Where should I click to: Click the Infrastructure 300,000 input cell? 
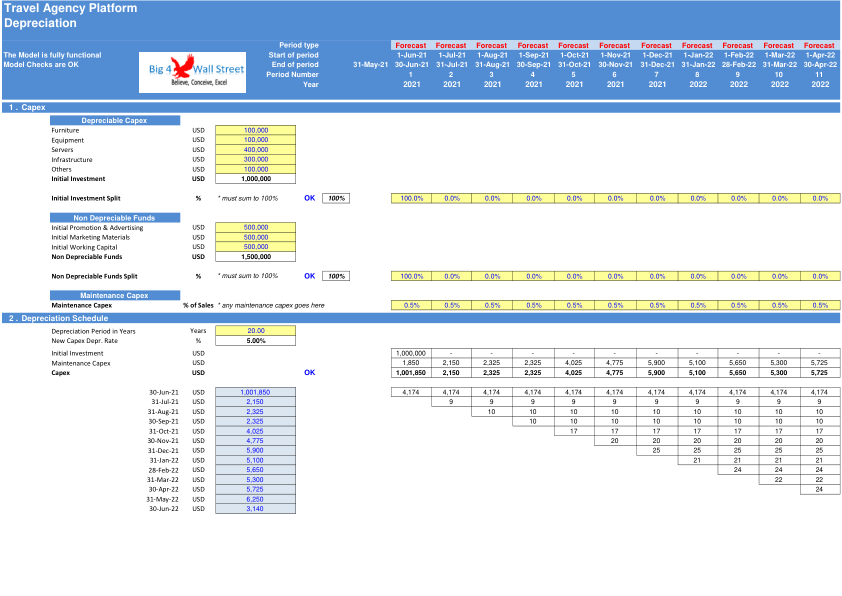tap(256, 159)
